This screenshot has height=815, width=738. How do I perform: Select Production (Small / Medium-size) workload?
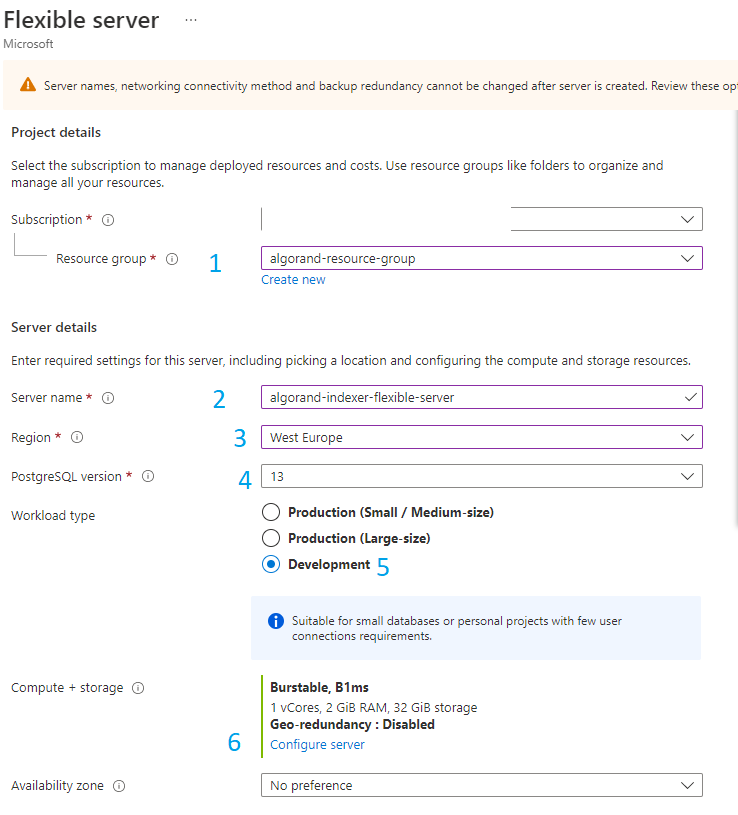[x=271, y=512]
